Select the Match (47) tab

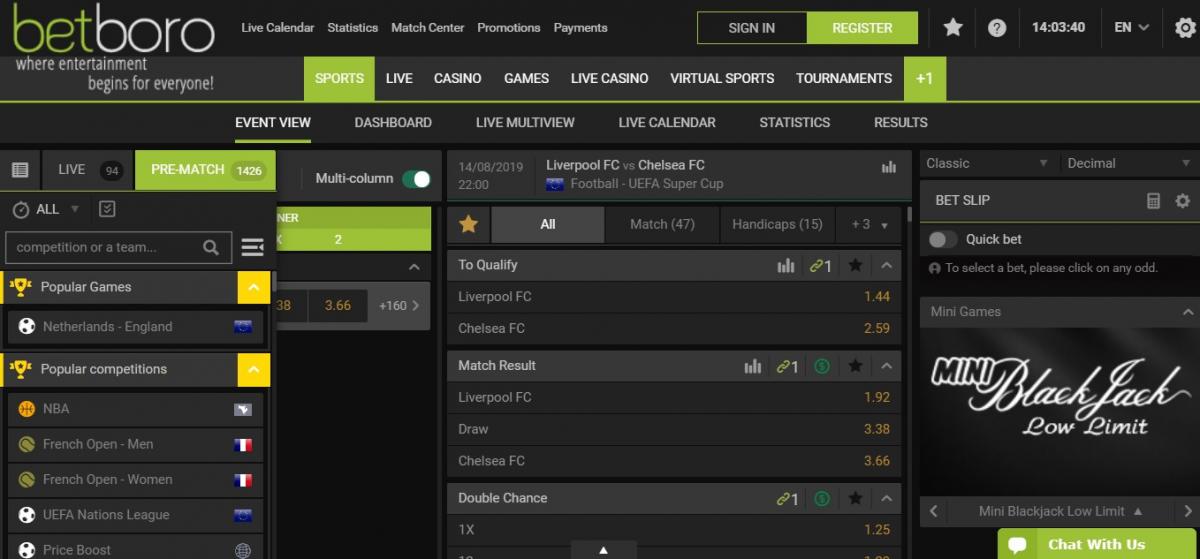662,224
